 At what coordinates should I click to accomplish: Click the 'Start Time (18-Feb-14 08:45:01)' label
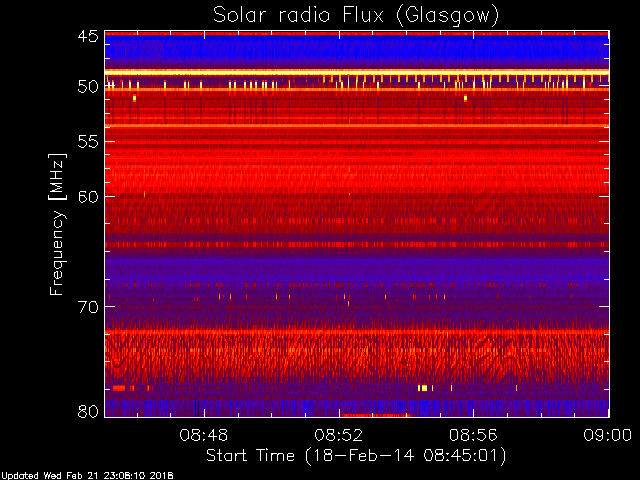pyautogui.click(x=356, y=456)
